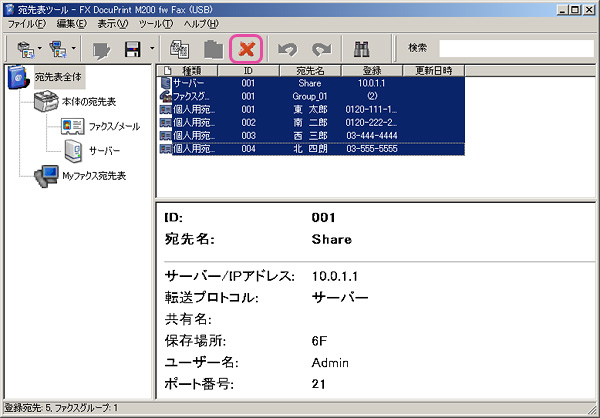This screenshot has height=418, width=600.
Task: Open dropdown arrow of first toolbar icon
Action: (x=40, y=48)
